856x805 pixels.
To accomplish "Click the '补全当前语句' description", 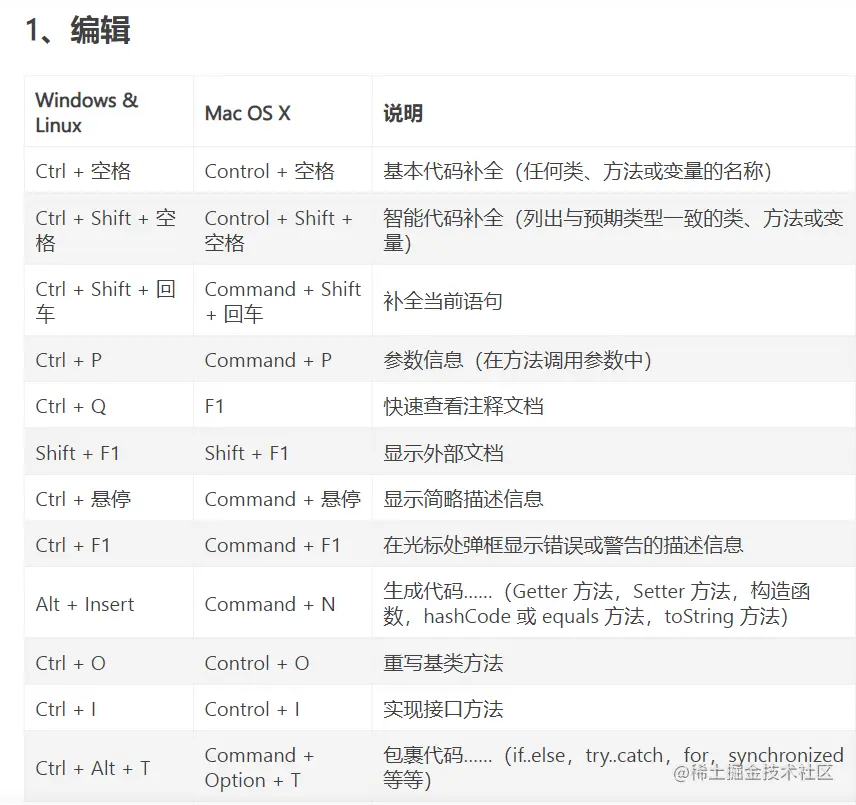I will tap(443, 301).
